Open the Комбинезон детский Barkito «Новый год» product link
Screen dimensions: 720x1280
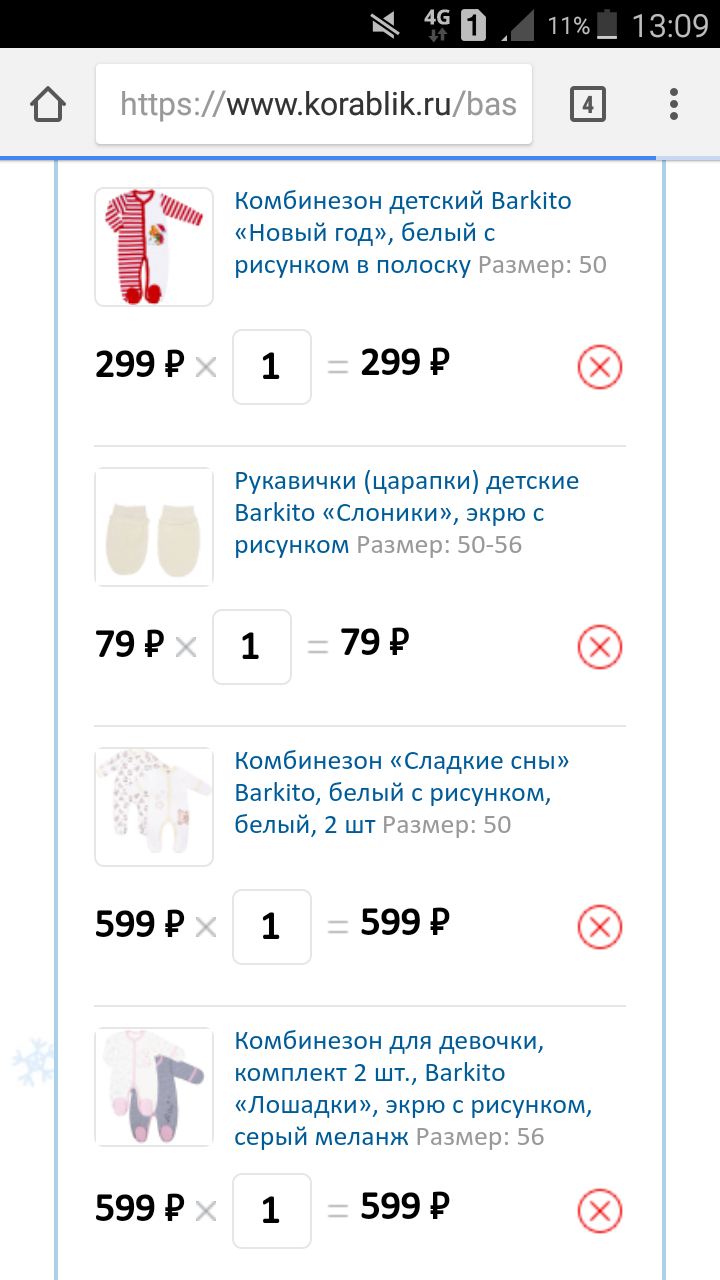point(403,233)
